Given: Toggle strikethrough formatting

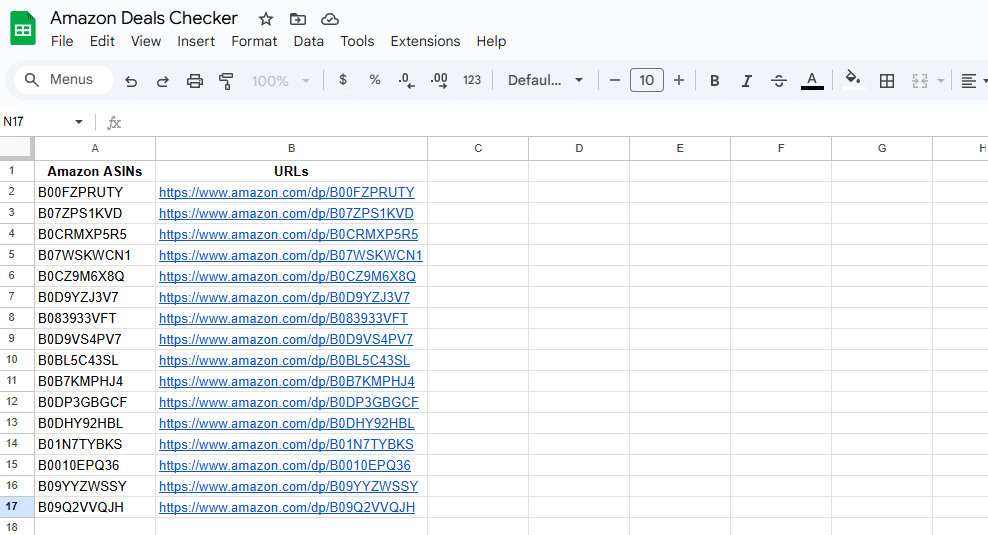Looking at the screenshot, I should click(x=779, y=81).
